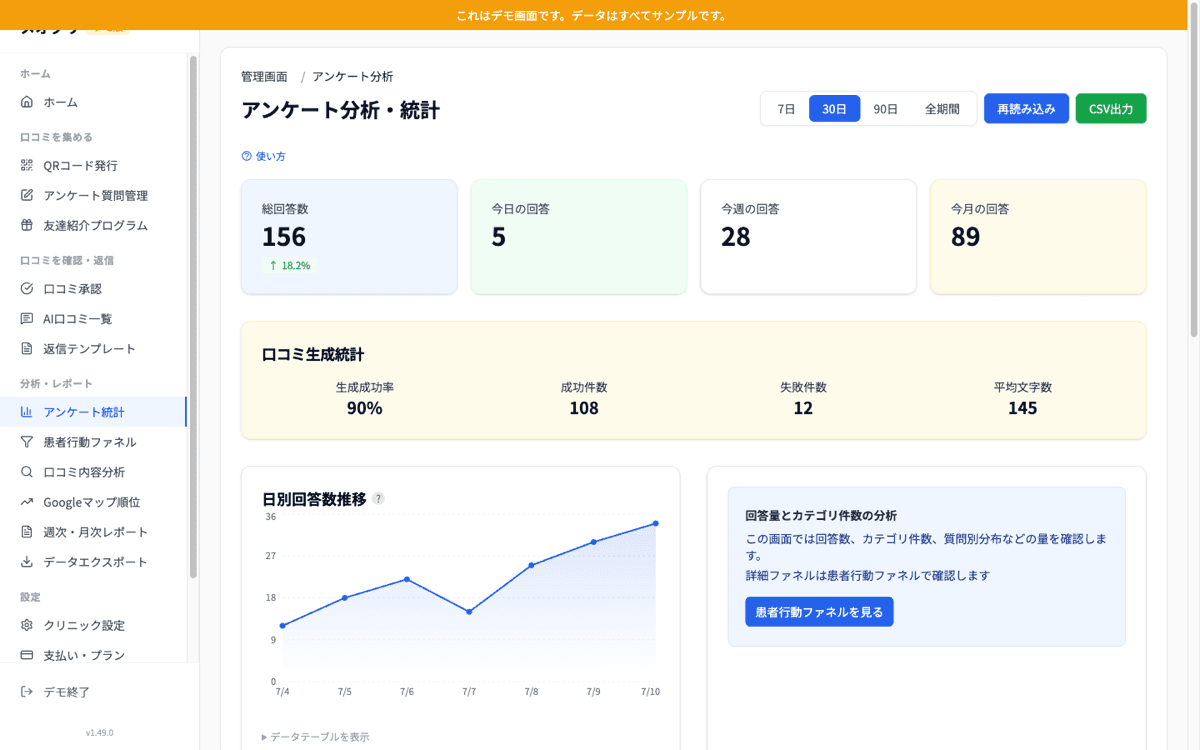Click the gear icon beside クリニック設定
Viewport: 1200px width, 750px height.
click(x=27, y=625)
